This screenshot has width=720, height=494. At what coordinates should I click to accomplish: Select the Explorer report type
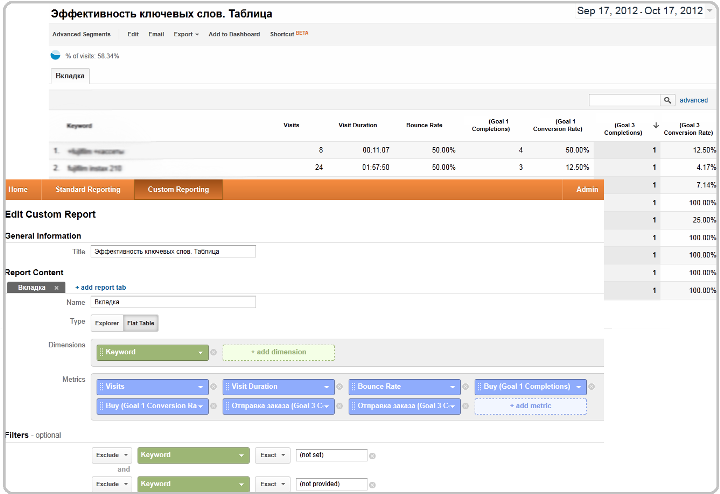coord(107,323)
